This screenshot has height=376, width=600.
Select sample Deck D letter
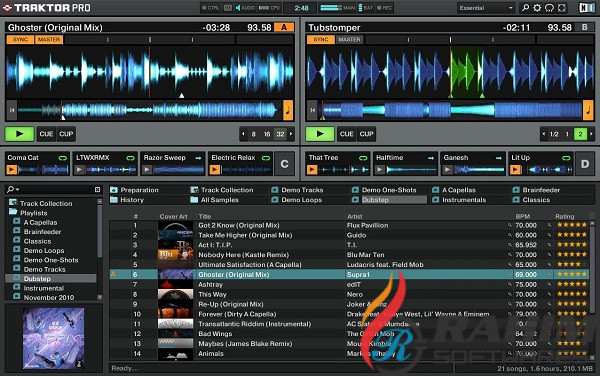coord(585,164)
